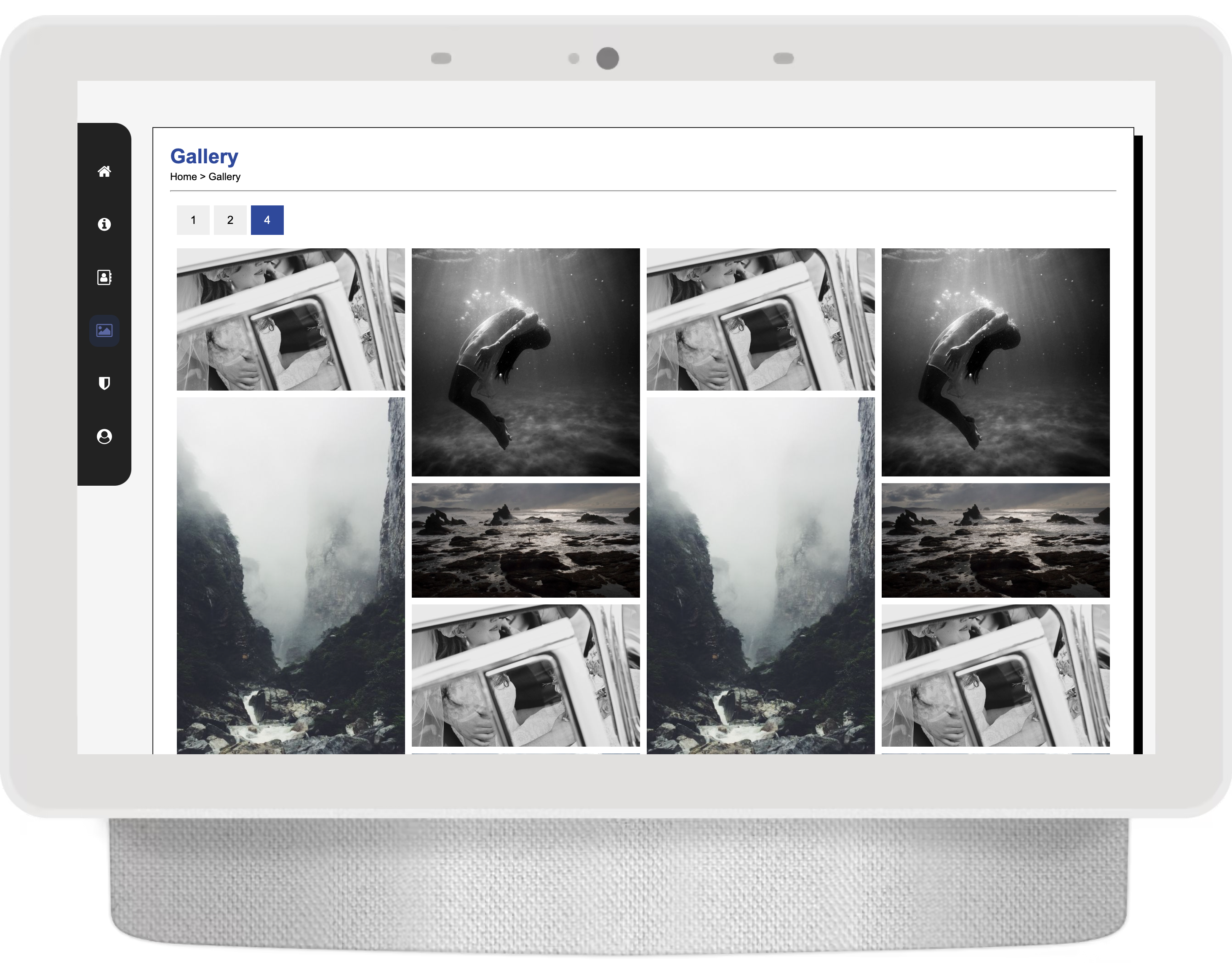
Task: Open wedding car photo below seashore, second column
Action: tap(525, 676)
